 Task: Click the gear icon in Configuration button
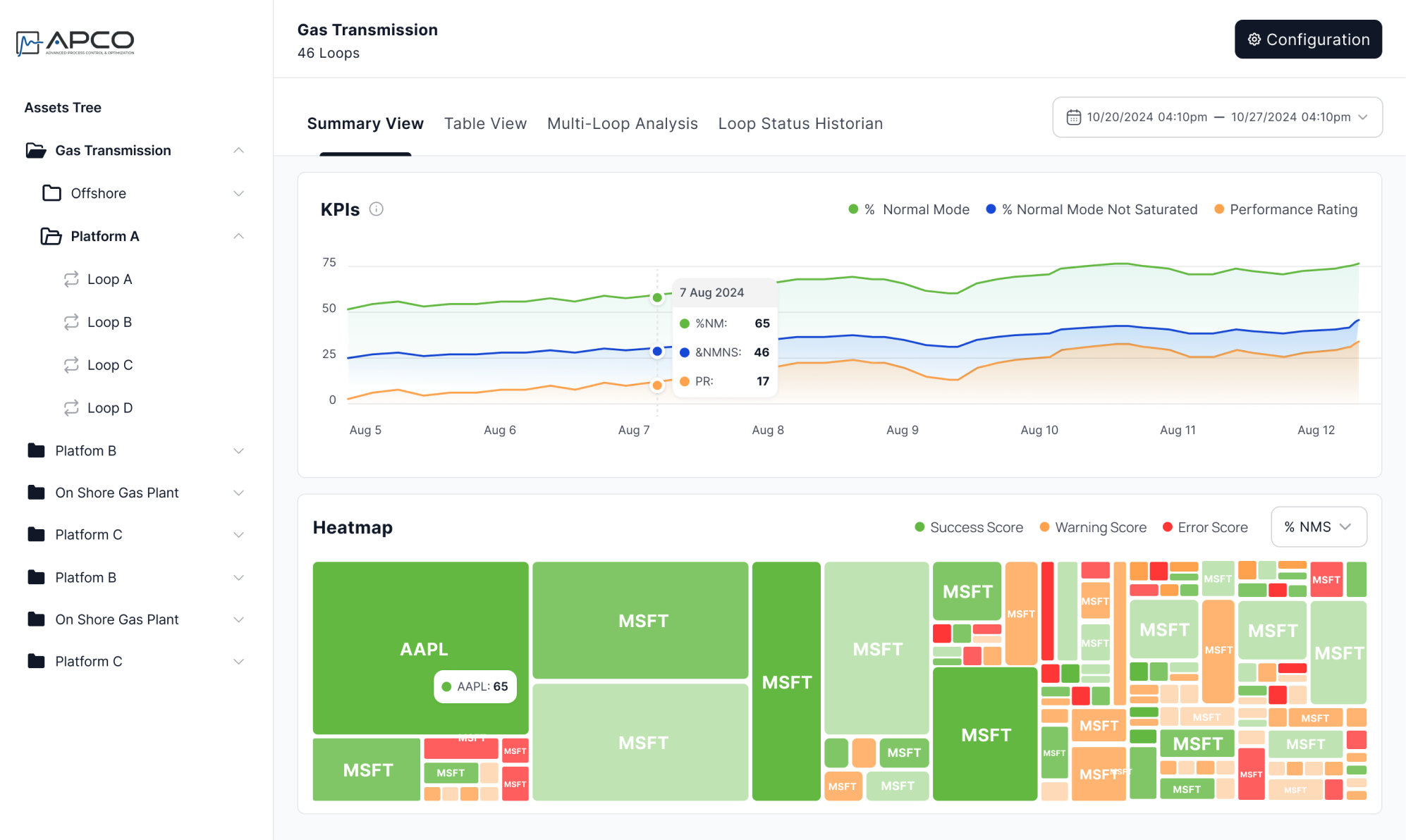point(1254,39)
